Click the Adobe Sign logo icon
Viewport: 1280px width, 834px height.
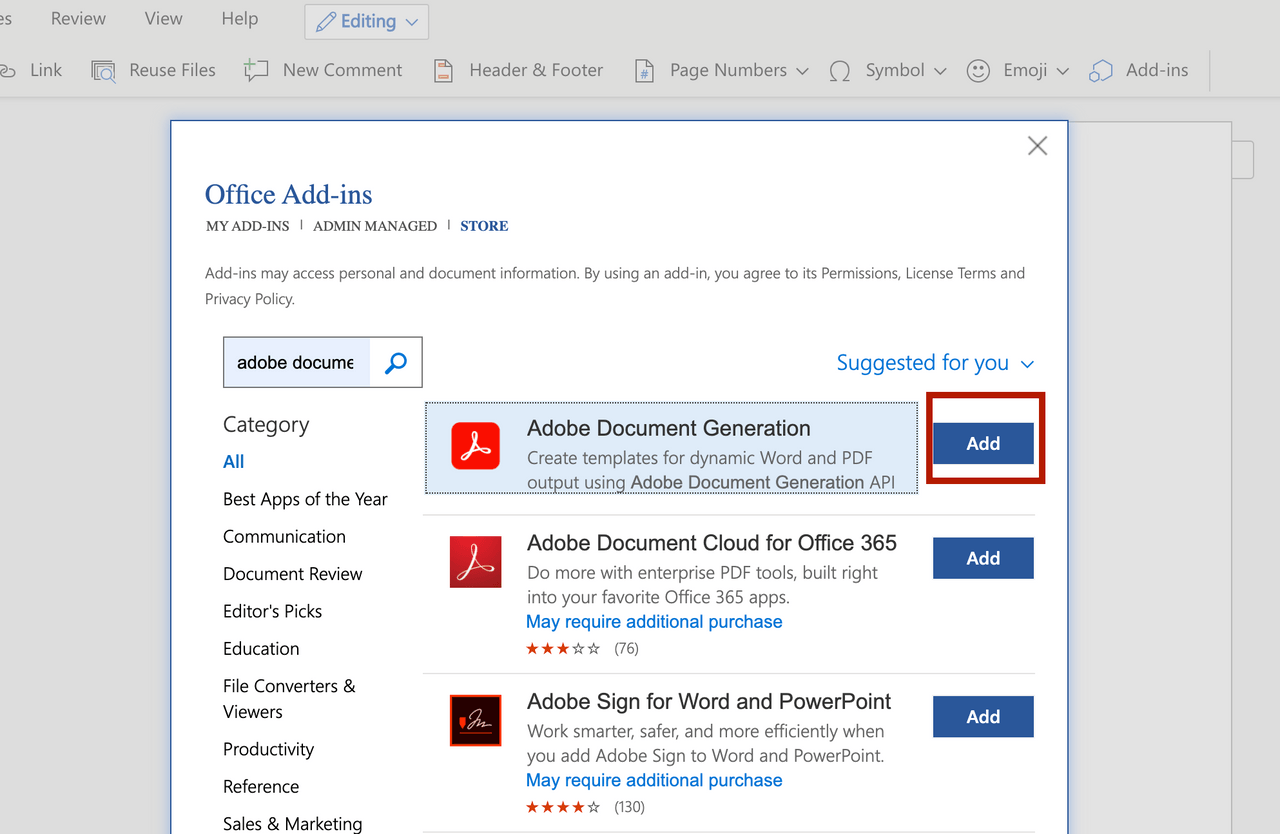click(475, 720)
